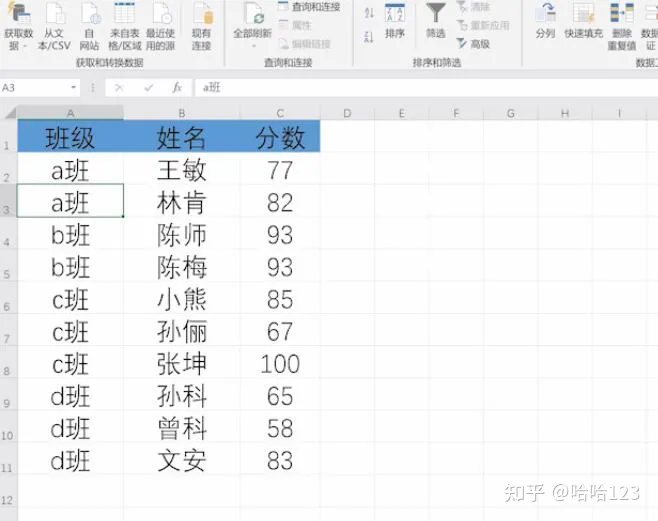This screenshot has width=658, height=521.
Task: Click the cell containing 王敏
Action: [x=182, y=169]
